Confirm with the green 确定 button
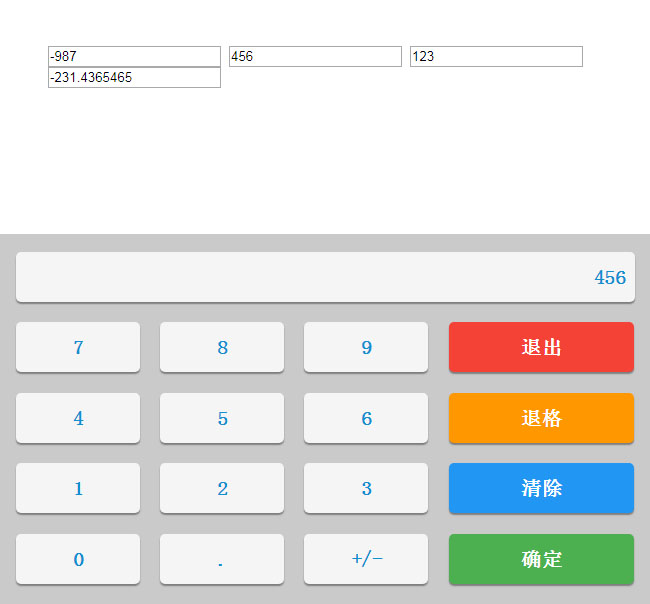 pyautogui.click(x=541, y=559)
